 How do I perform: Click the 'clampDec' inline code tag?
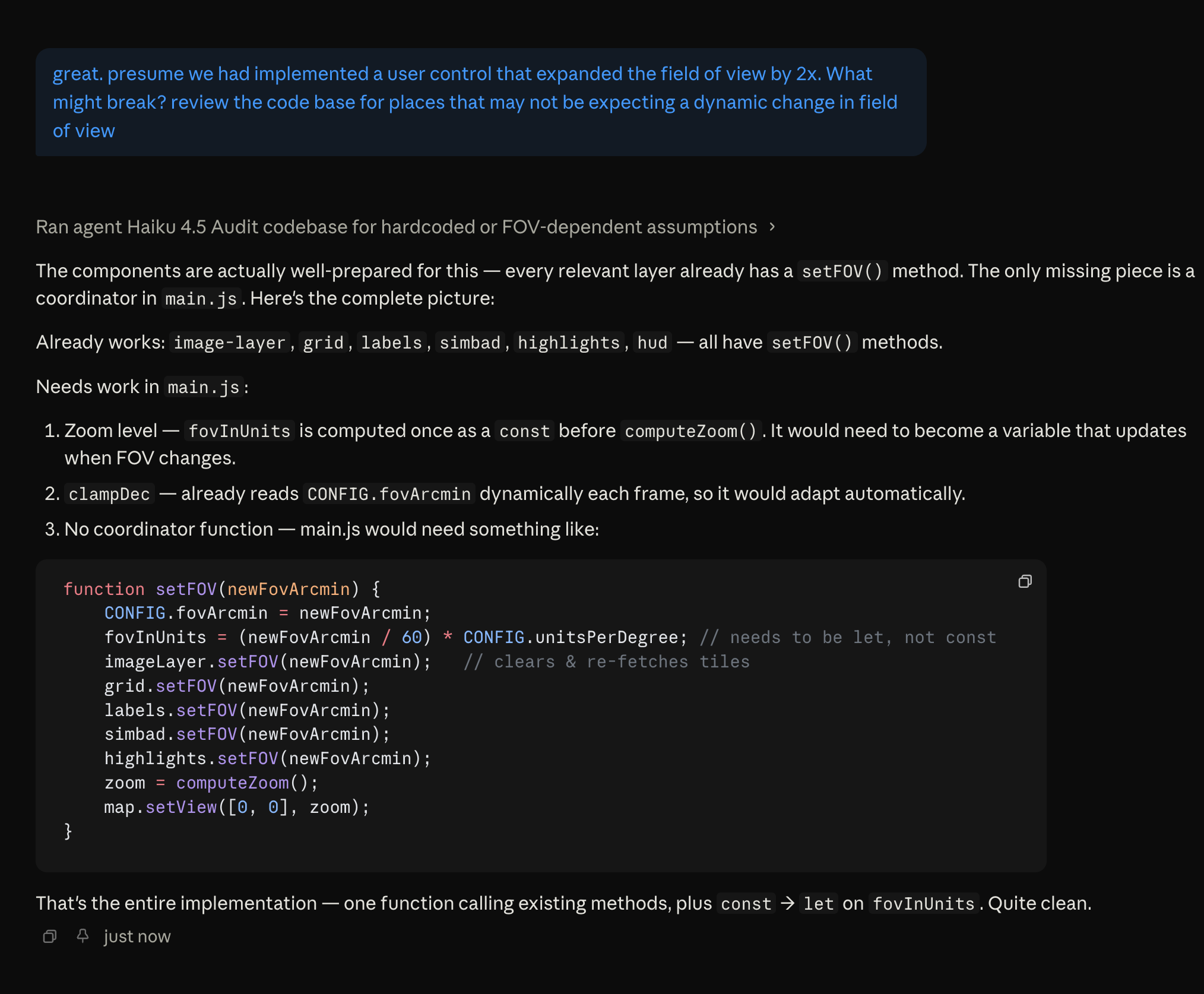(109, 494)
